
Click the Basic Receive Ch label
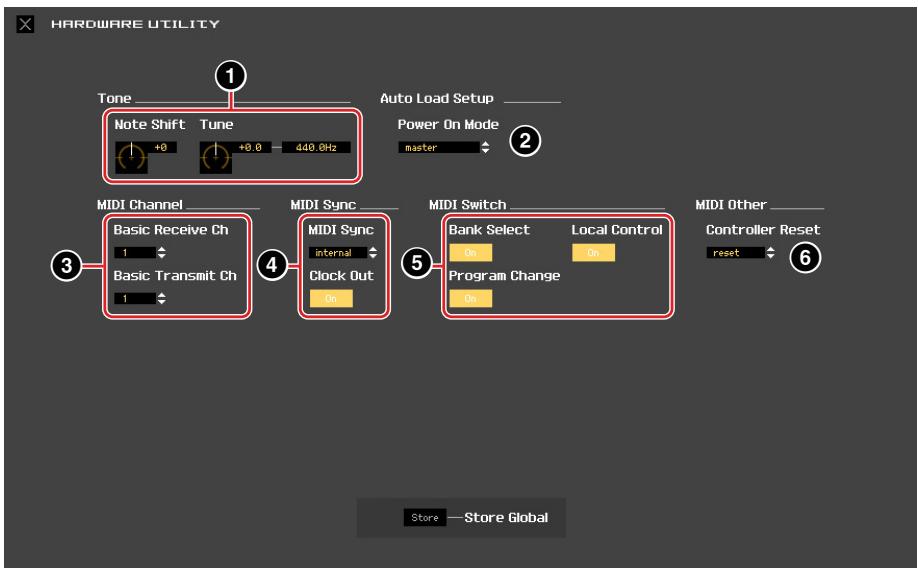[171, 230]
